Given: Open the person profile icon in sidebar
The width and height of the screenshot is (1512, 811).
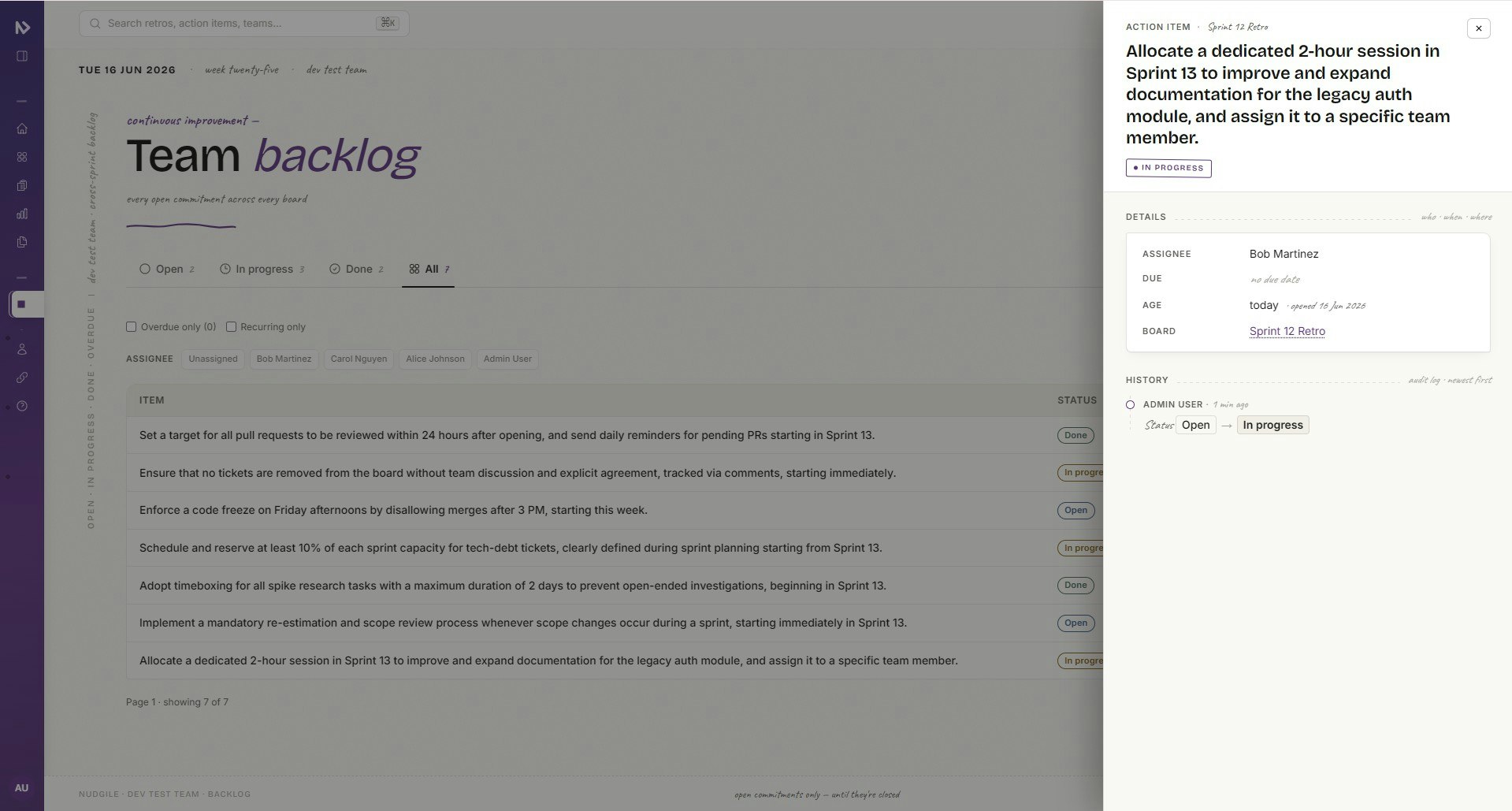Looking at the screenshot, I should (22, 349).
